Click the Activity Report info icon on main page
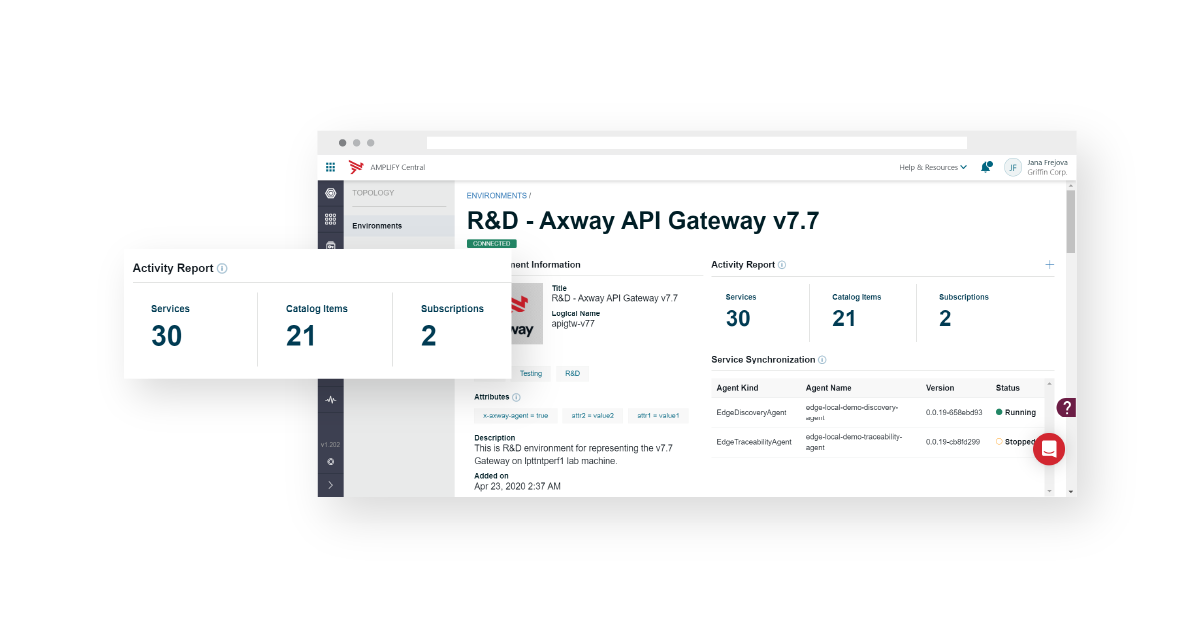Image resolution: width=1201 pixels, height=628 pixels. pos(782,265)
